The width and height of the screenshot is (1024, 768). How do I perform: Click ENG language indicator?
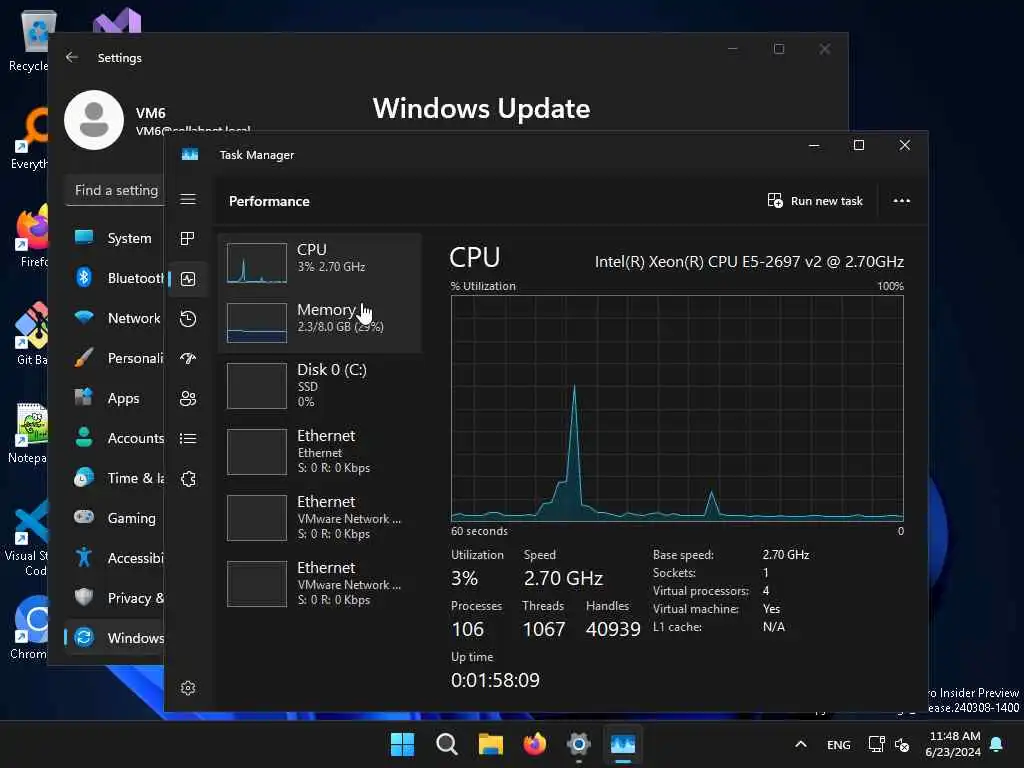pos(839,744)
